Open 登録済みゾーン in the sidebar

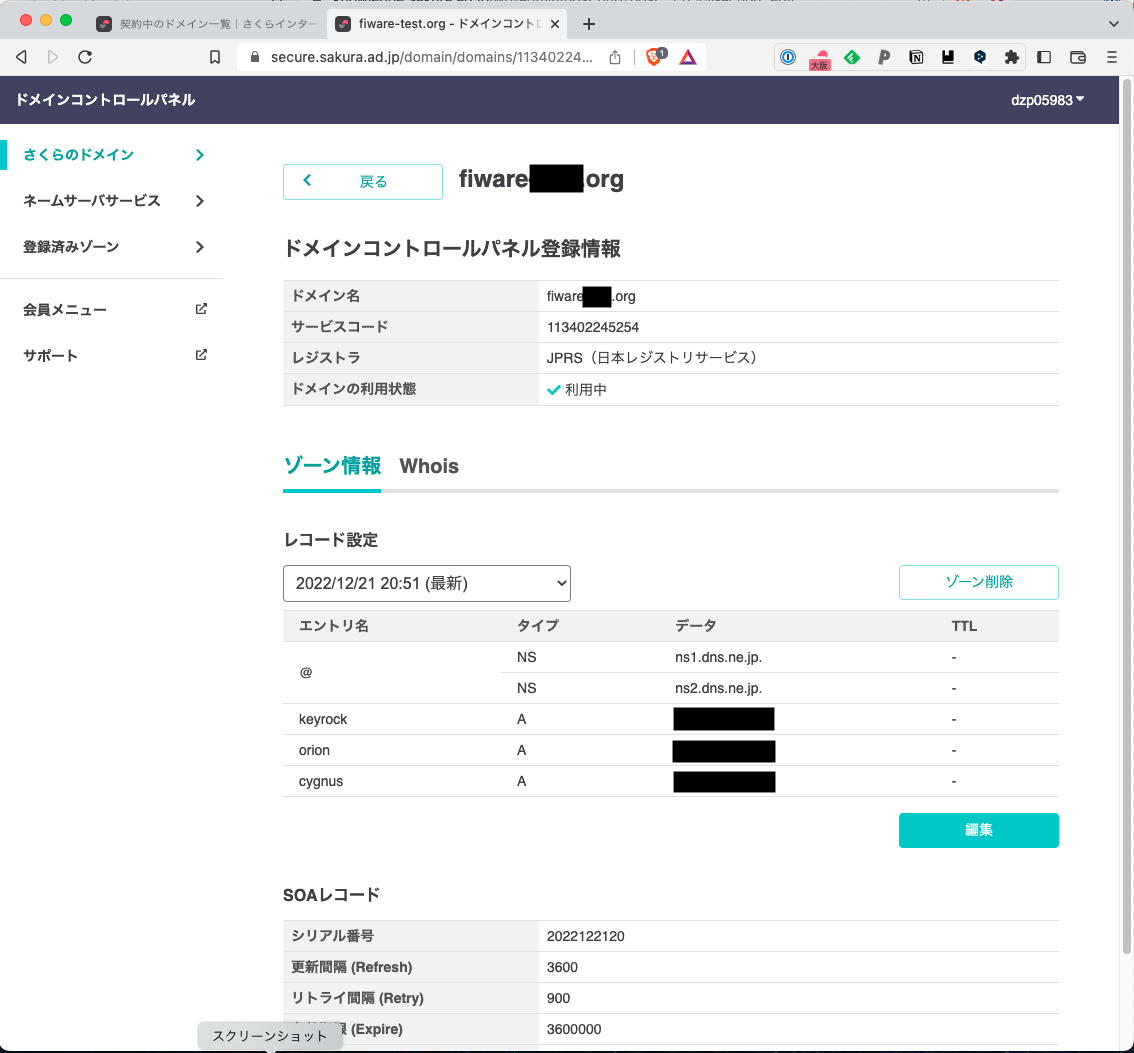point(71,247)
